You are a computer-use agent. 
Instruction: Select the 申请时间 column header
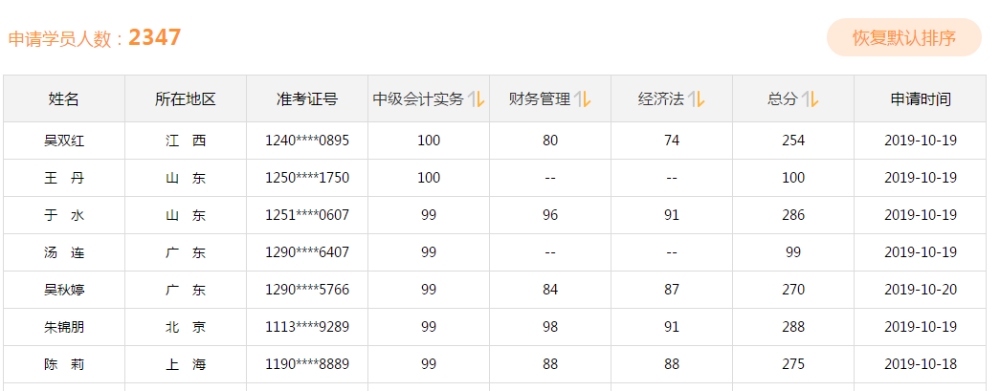pos(920,100)
